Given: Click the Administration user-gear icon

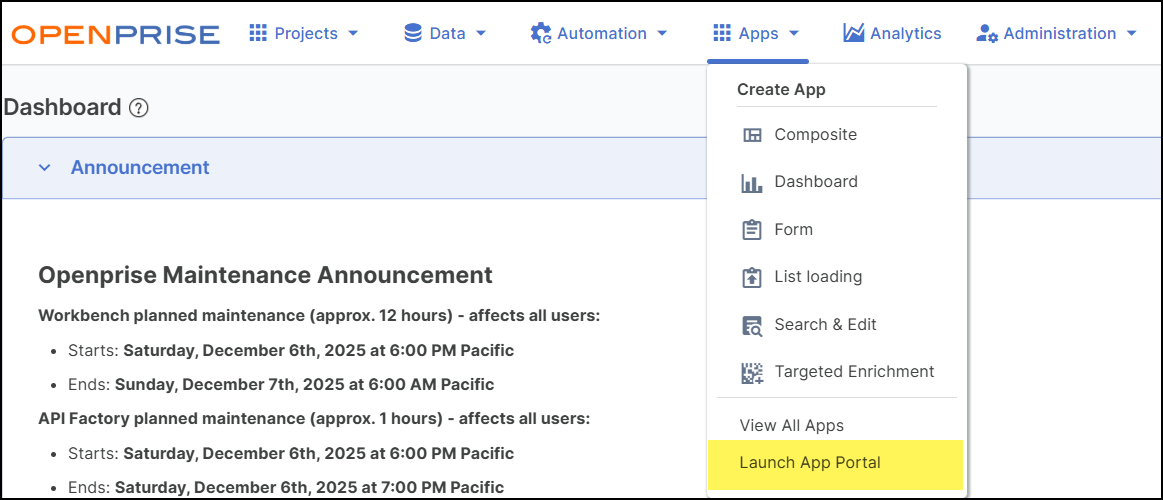Looking at the screenshot, I should pyautogui.click(x=987, y=33).
